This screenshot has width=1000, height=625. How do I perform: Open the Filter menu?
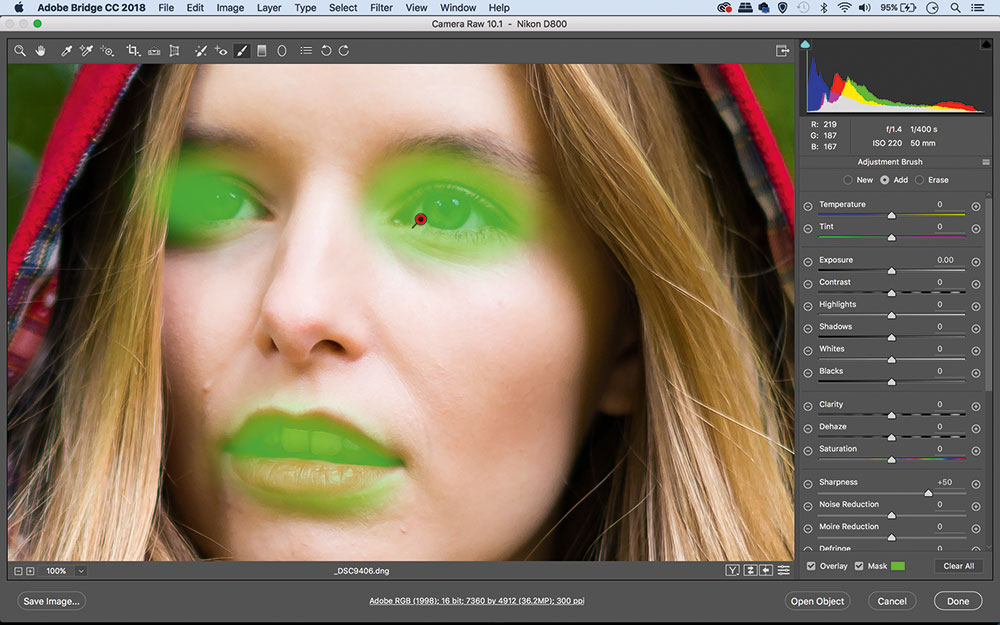tap(381, 8)
